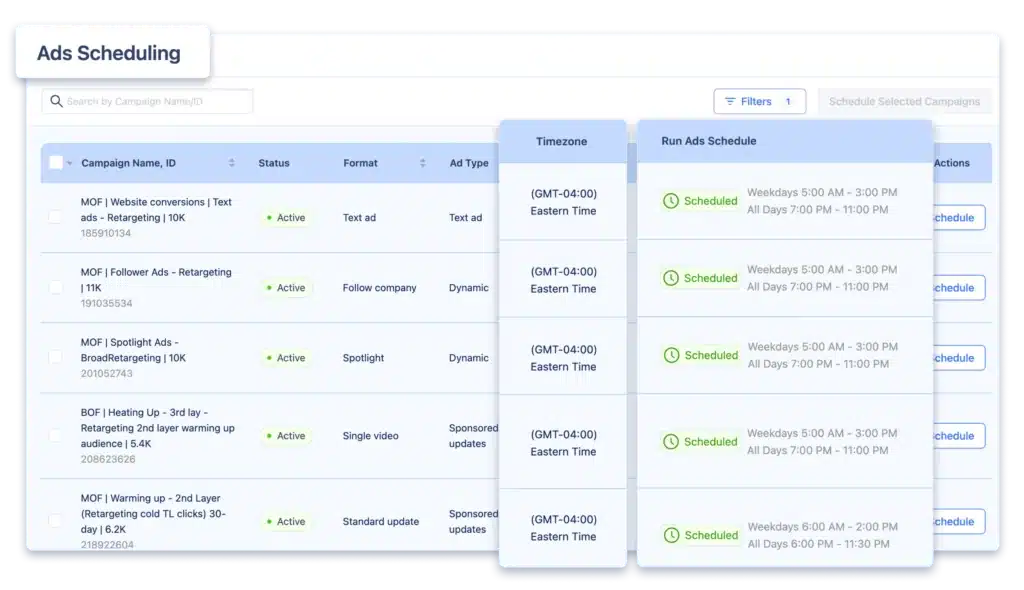Click the Filters funnel icon
1024x590 pixels.
click(730, 102)
